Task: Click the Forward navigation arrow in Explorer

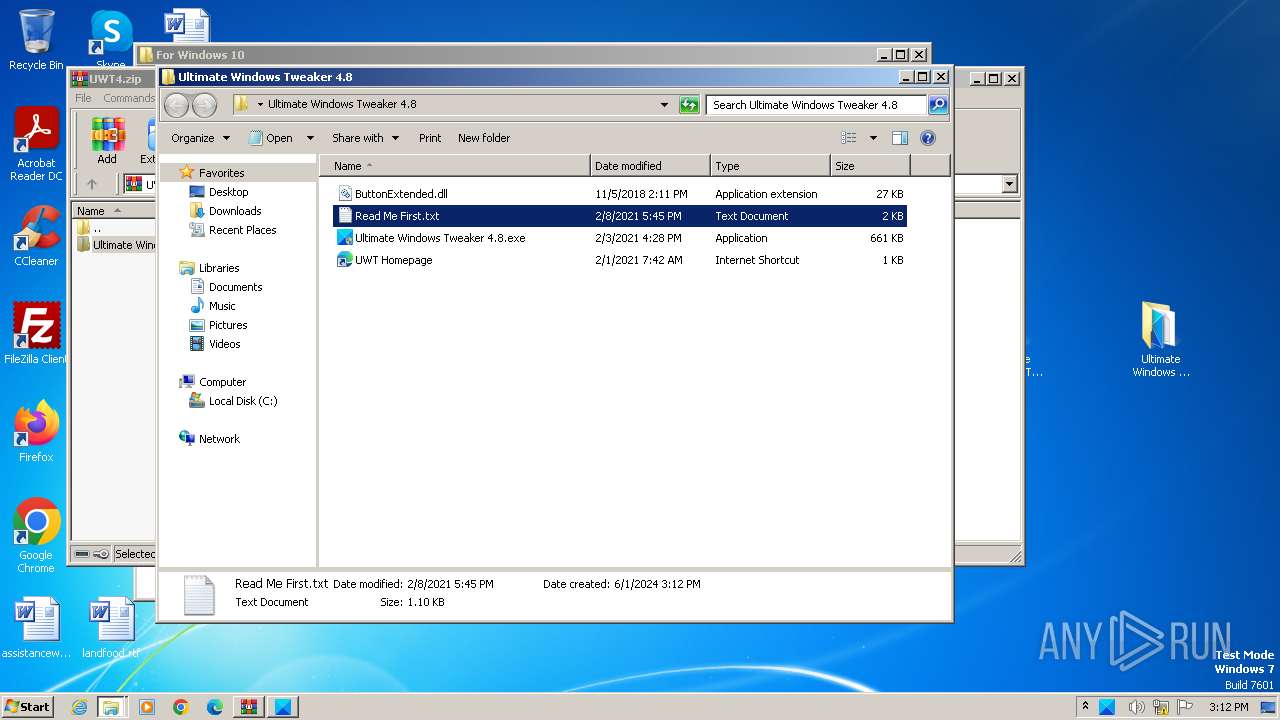Action: click(204, 105)
